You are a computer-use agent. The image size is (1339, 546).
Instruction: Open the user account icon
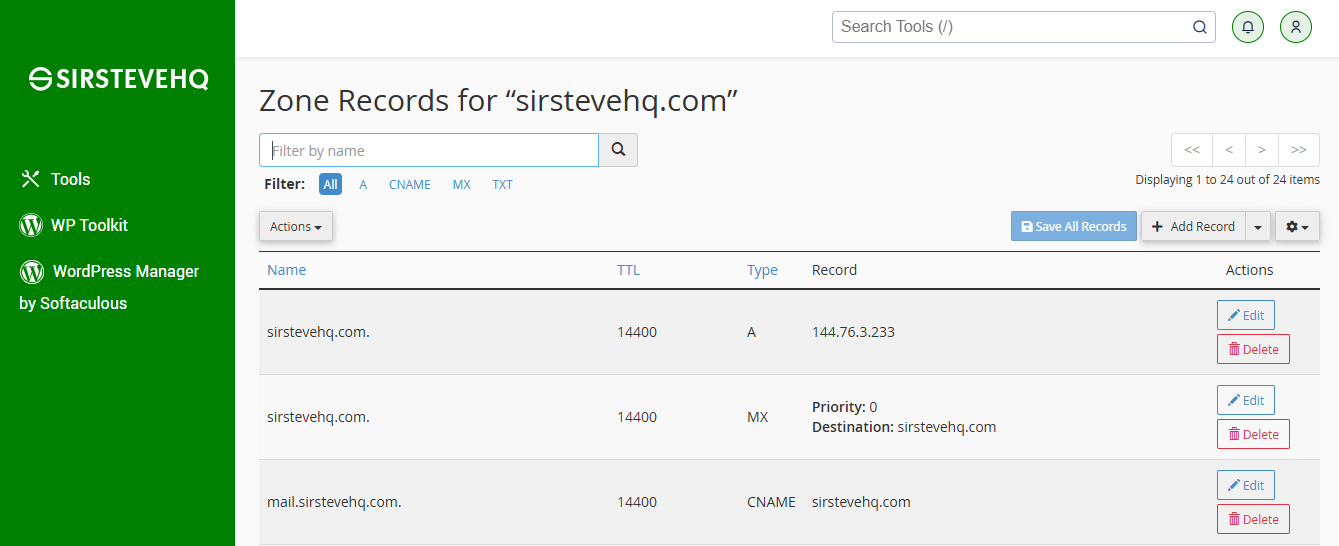(1295, 27)
